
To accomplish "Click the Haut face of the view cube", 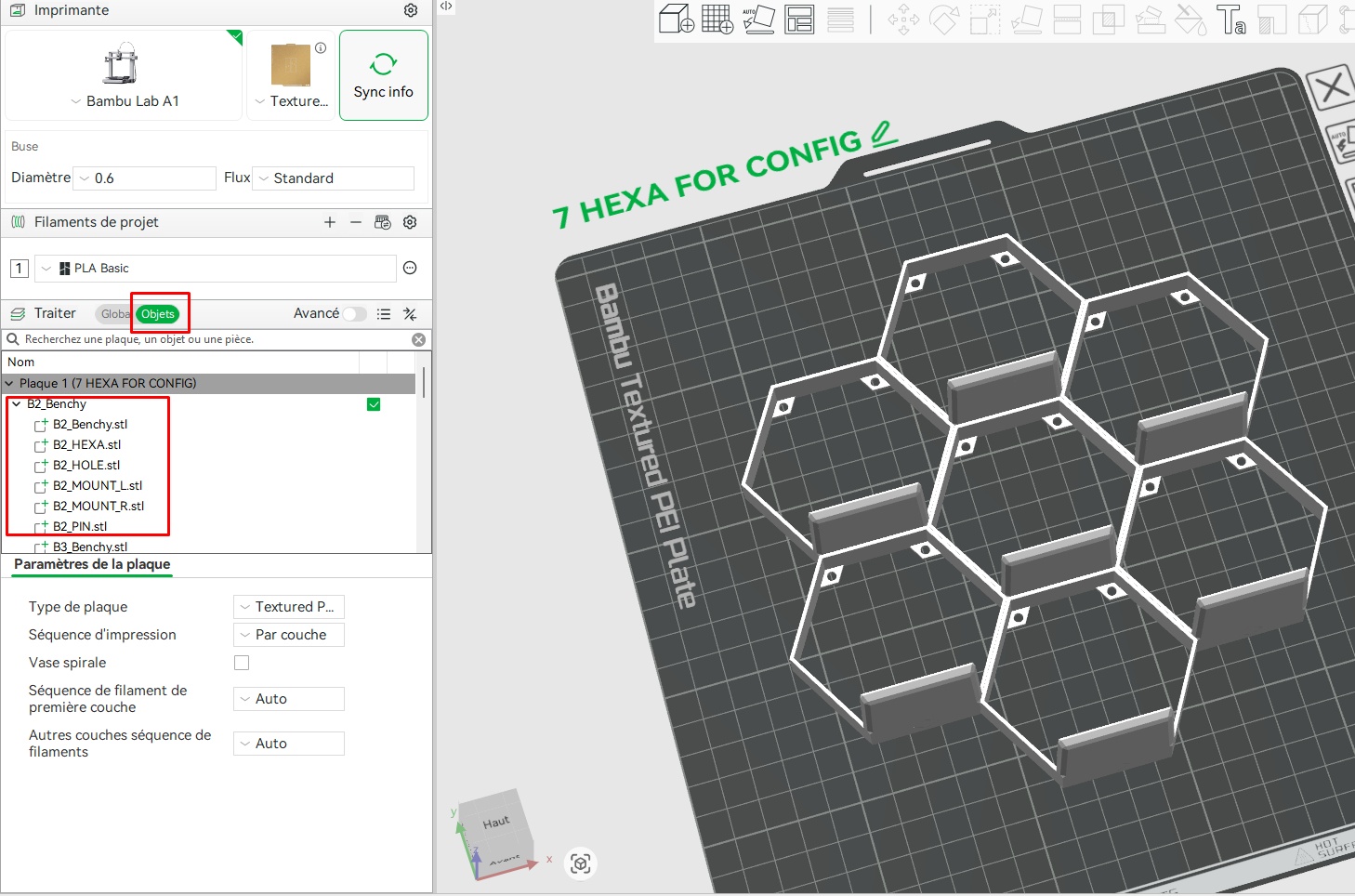I will coord(496,822).
